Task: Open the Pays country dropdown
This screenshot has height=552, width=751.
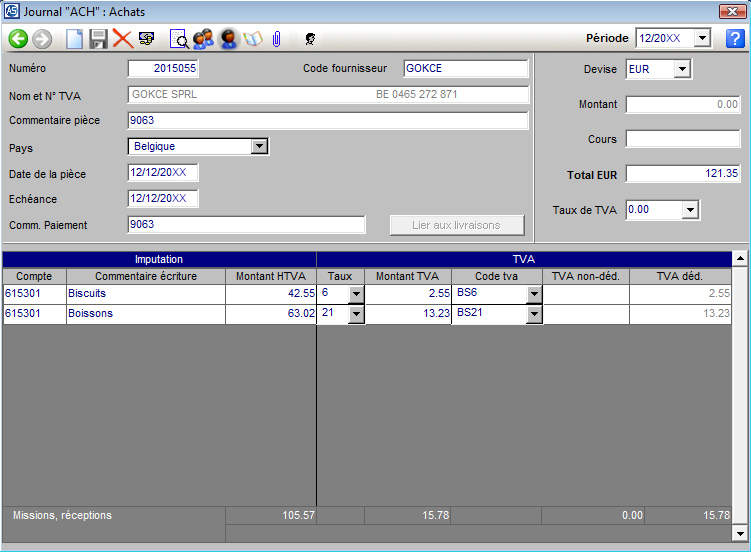Action: [259, 146]
